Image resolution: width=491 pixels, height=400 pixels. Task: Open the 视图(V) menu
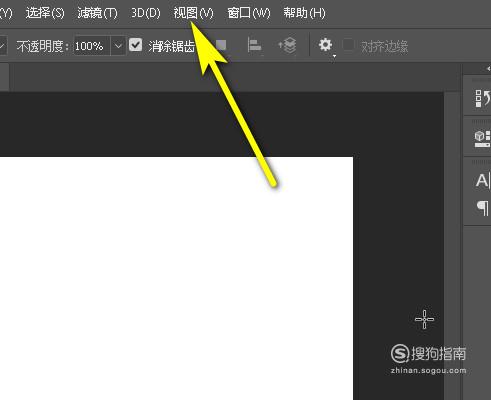193,13
